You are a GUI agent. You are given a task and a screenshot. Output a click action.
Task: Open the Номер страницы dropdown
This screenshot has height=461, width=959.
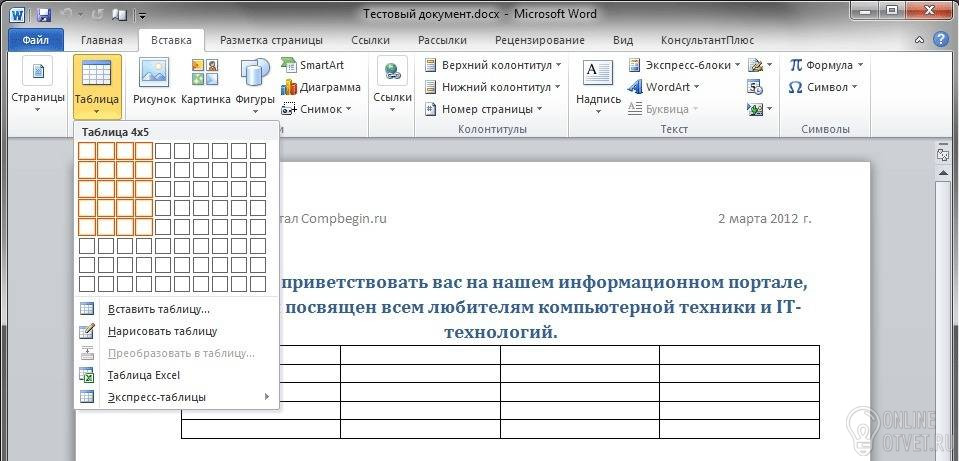pos(483,109)
